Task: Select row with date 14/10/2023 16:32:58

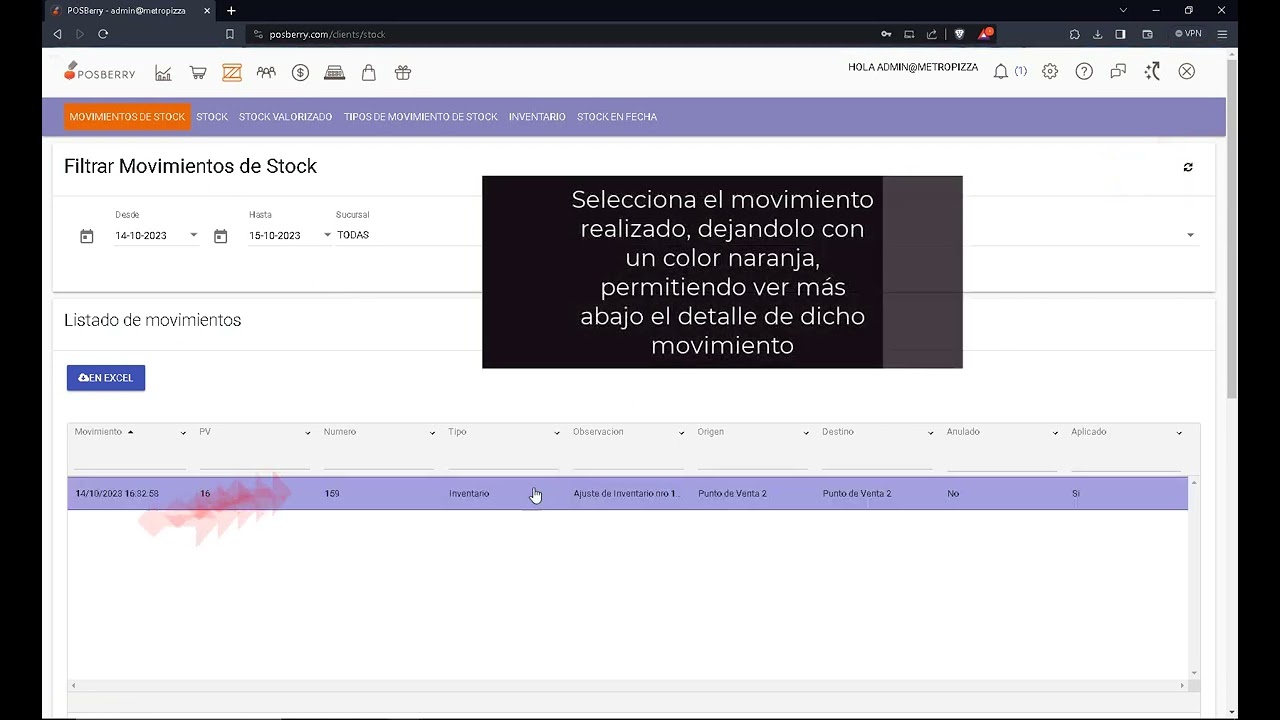Action: coord(627,493)
